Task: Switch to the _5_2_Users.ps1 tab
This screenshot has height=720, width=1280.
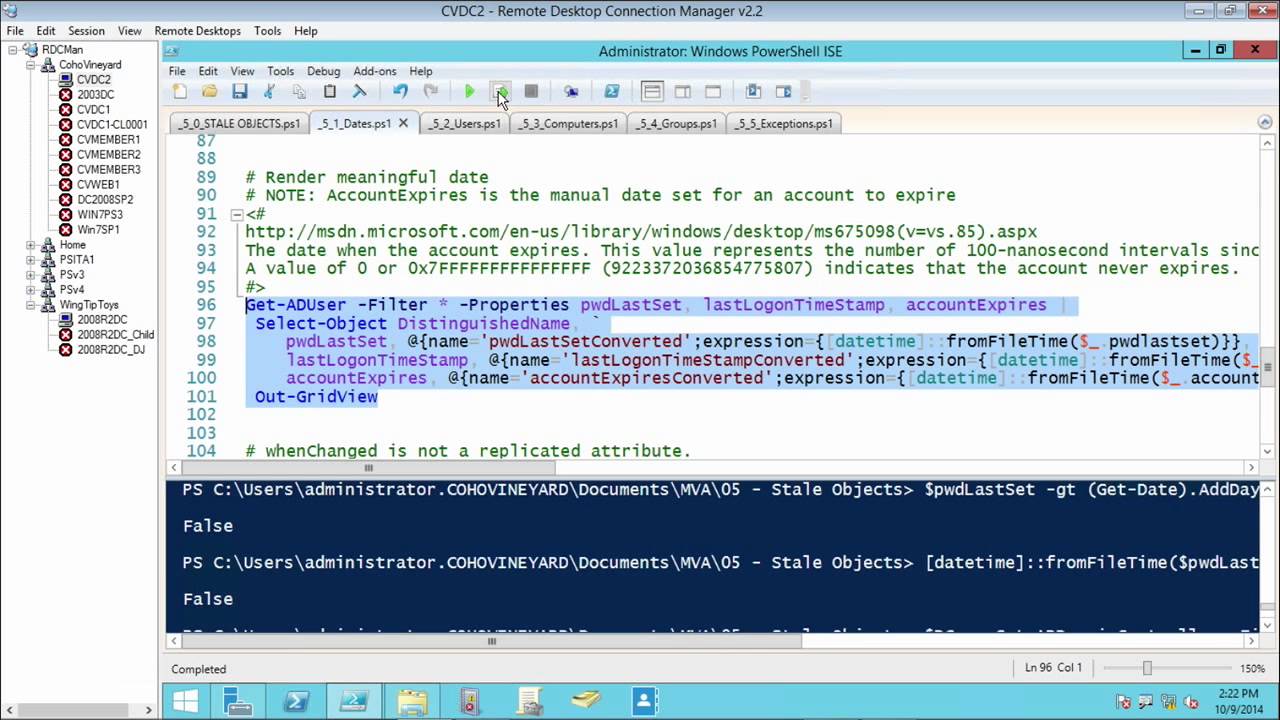Action: (x=464, y=124)
